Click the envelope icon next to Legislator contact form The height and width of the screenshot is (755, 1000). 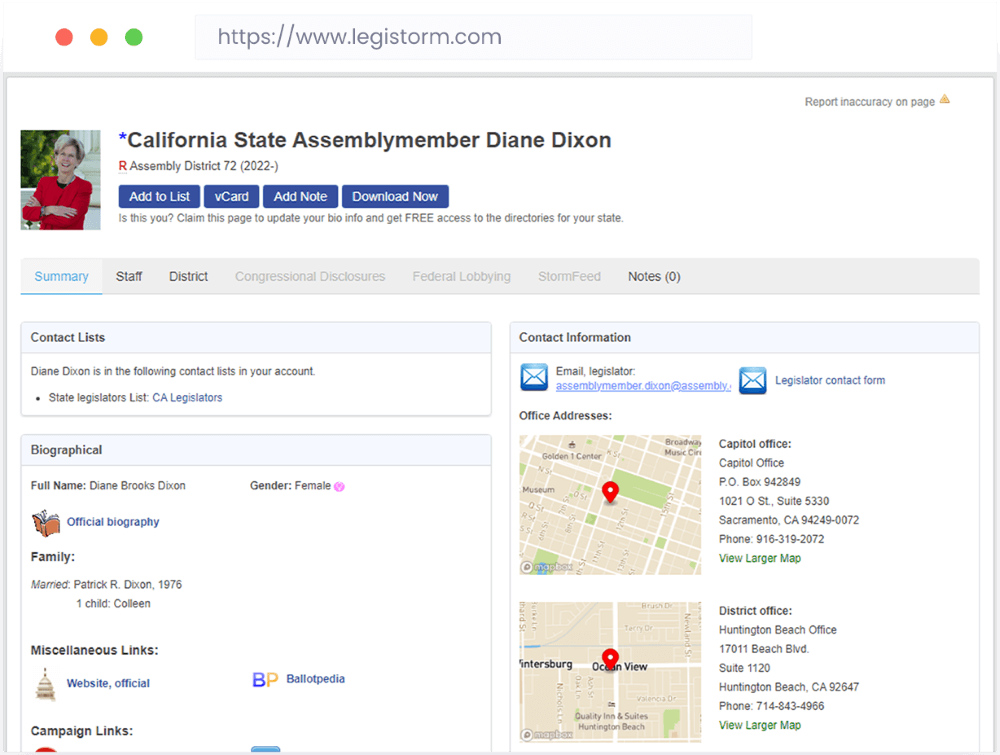click(753, 379)
